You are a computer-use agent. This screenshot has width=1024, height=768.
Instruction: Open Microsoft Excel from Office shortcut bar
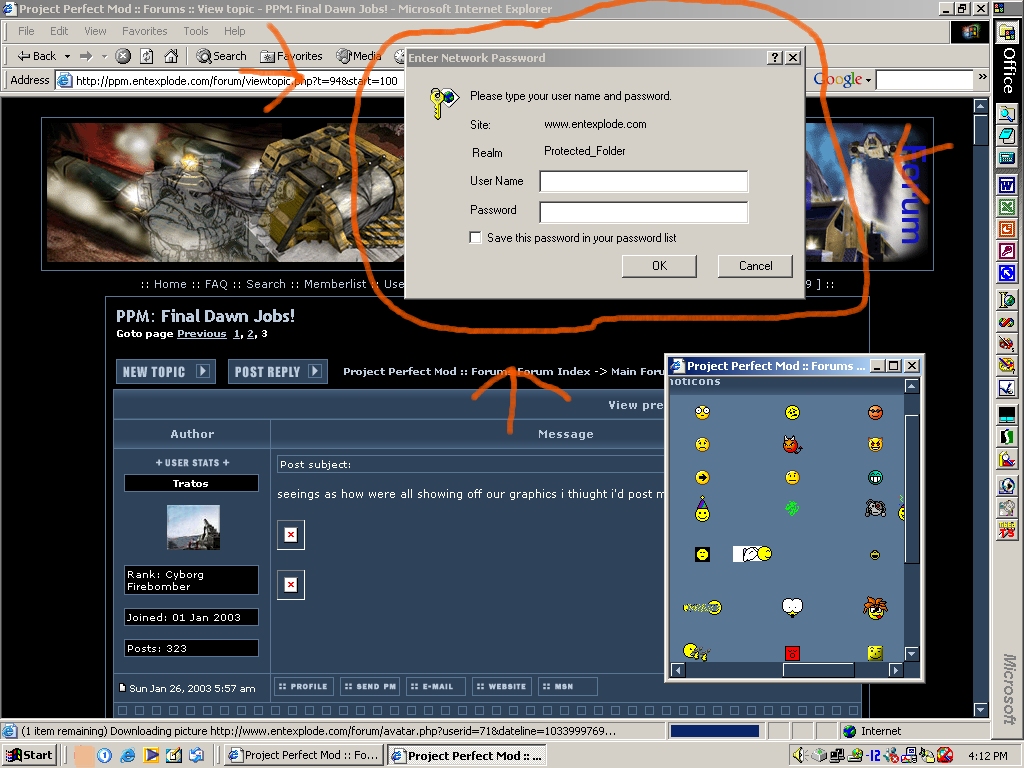coord(1006,207)
